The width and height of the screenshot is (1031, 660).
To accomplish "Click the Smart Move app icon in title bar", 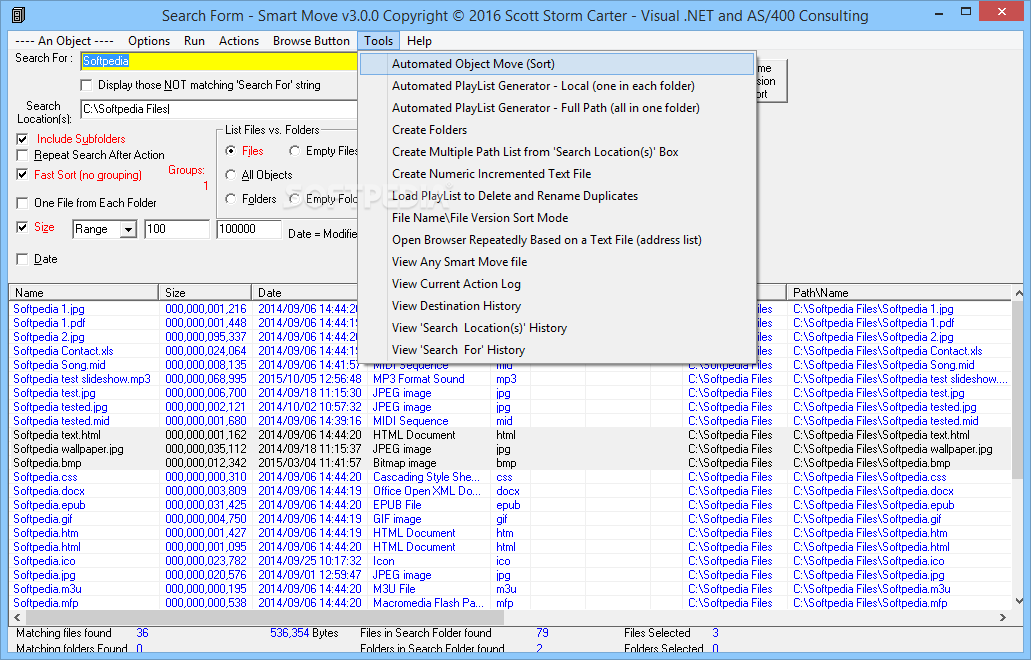I will pos(18,15).
